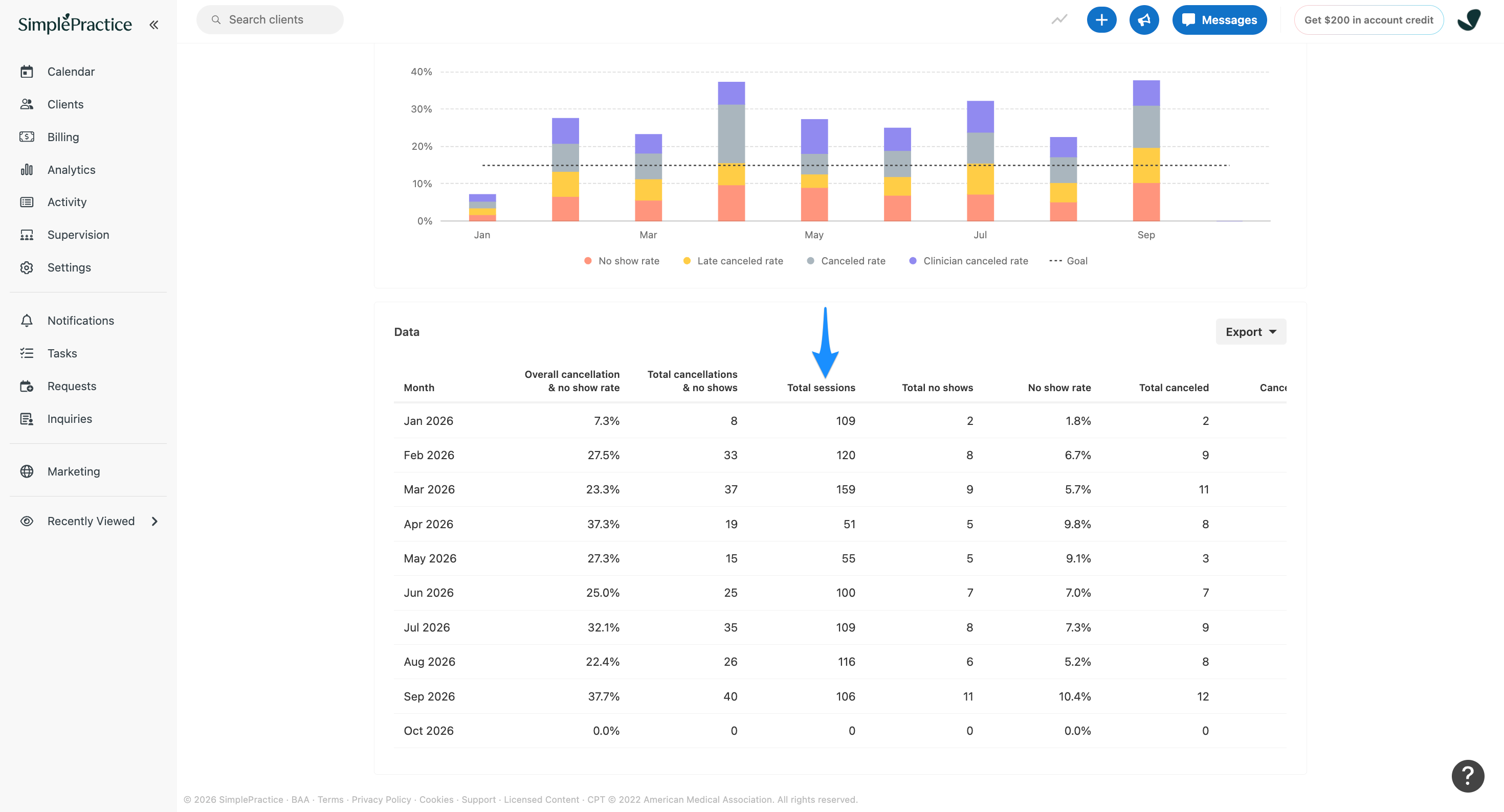Viewport: 1504px width, 812px height.
Task: Open Tasks in the sidebar
Action: coord(62,353)
